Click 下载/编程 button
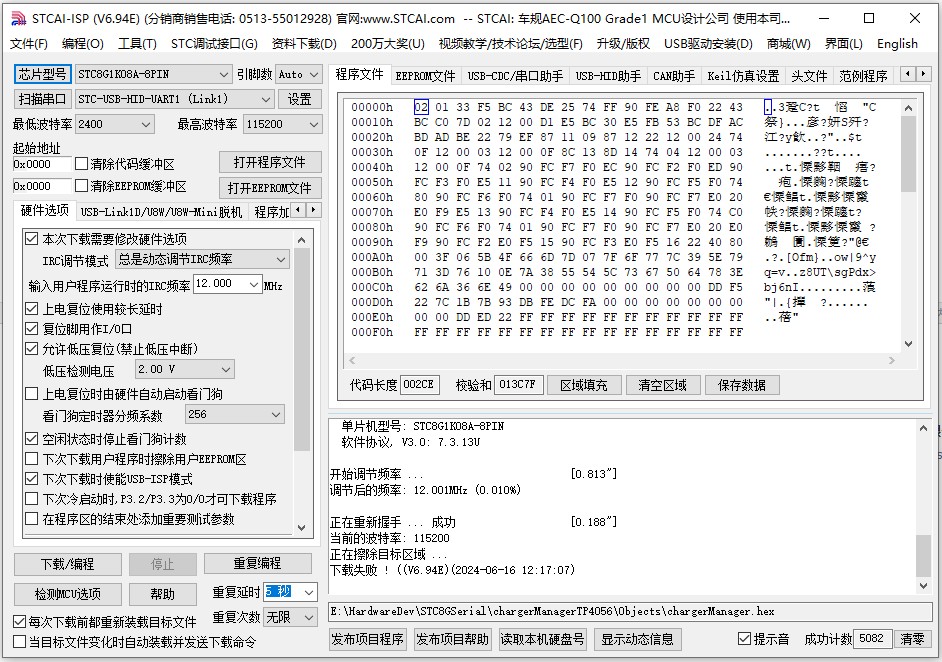This screenshot has width=942, height=662. 67,564
